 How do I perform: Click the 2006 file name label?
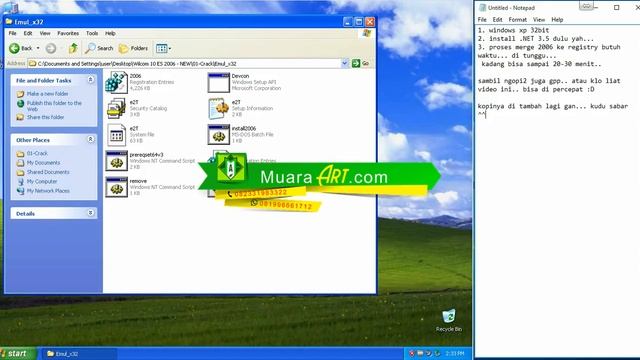click(x=135, y=76)
